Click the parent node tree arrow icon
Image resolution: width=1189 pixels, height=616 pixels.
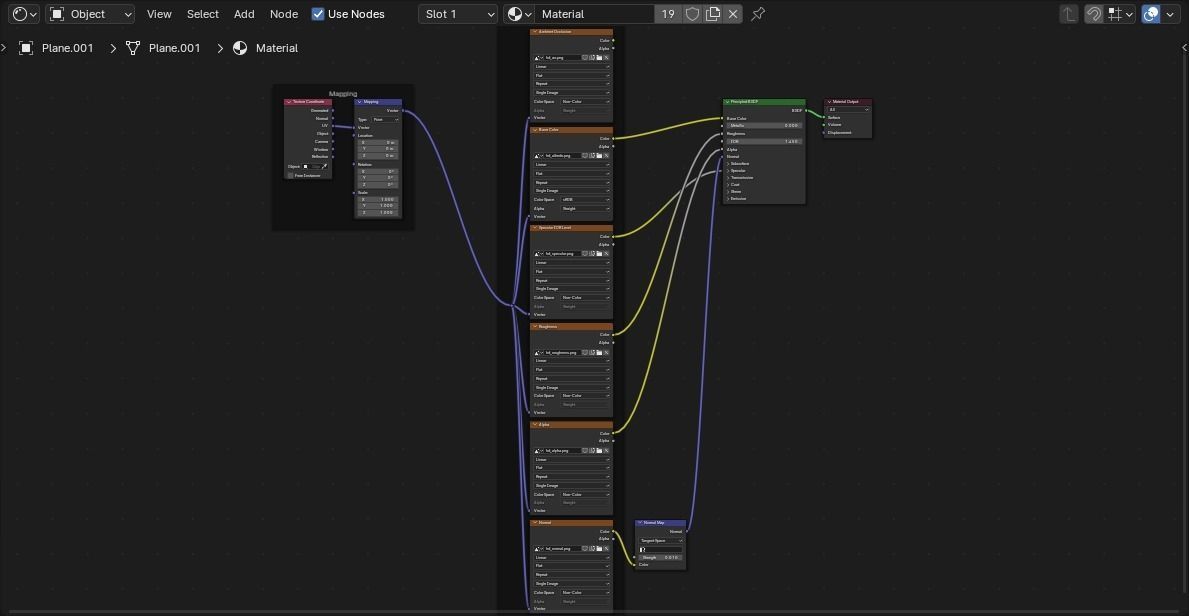1068,14
